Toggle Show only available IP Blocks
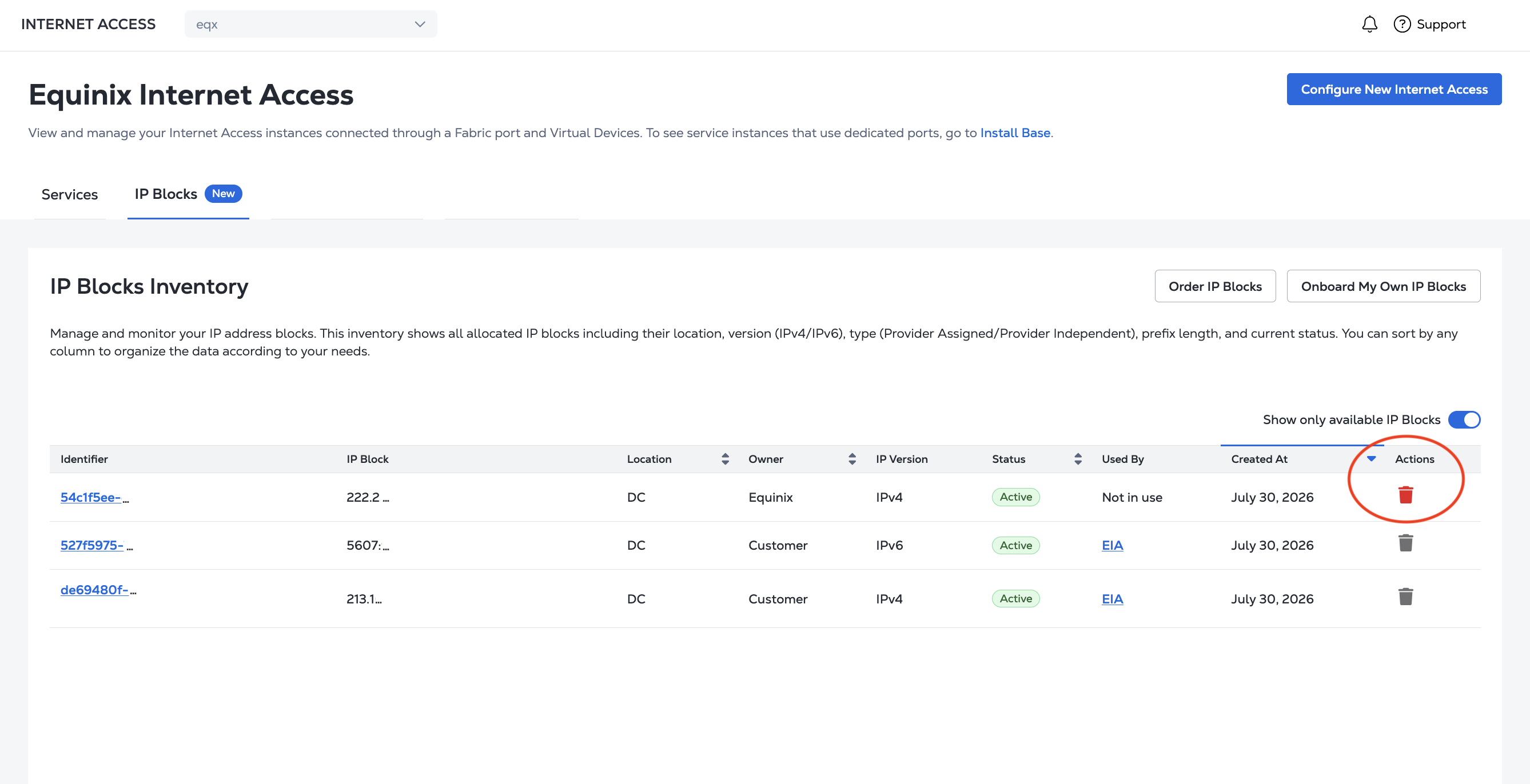The image size is (1530, 784). 1464,419
